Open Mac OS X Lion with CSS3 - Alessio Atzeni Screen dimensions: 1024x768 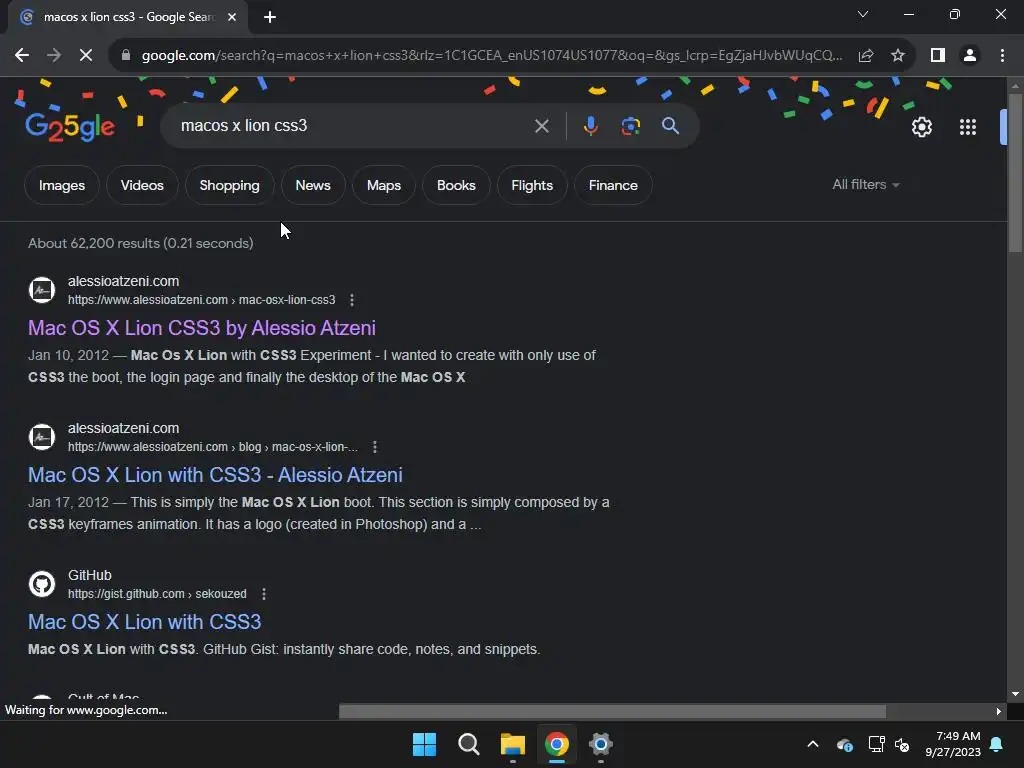point(216,475)
